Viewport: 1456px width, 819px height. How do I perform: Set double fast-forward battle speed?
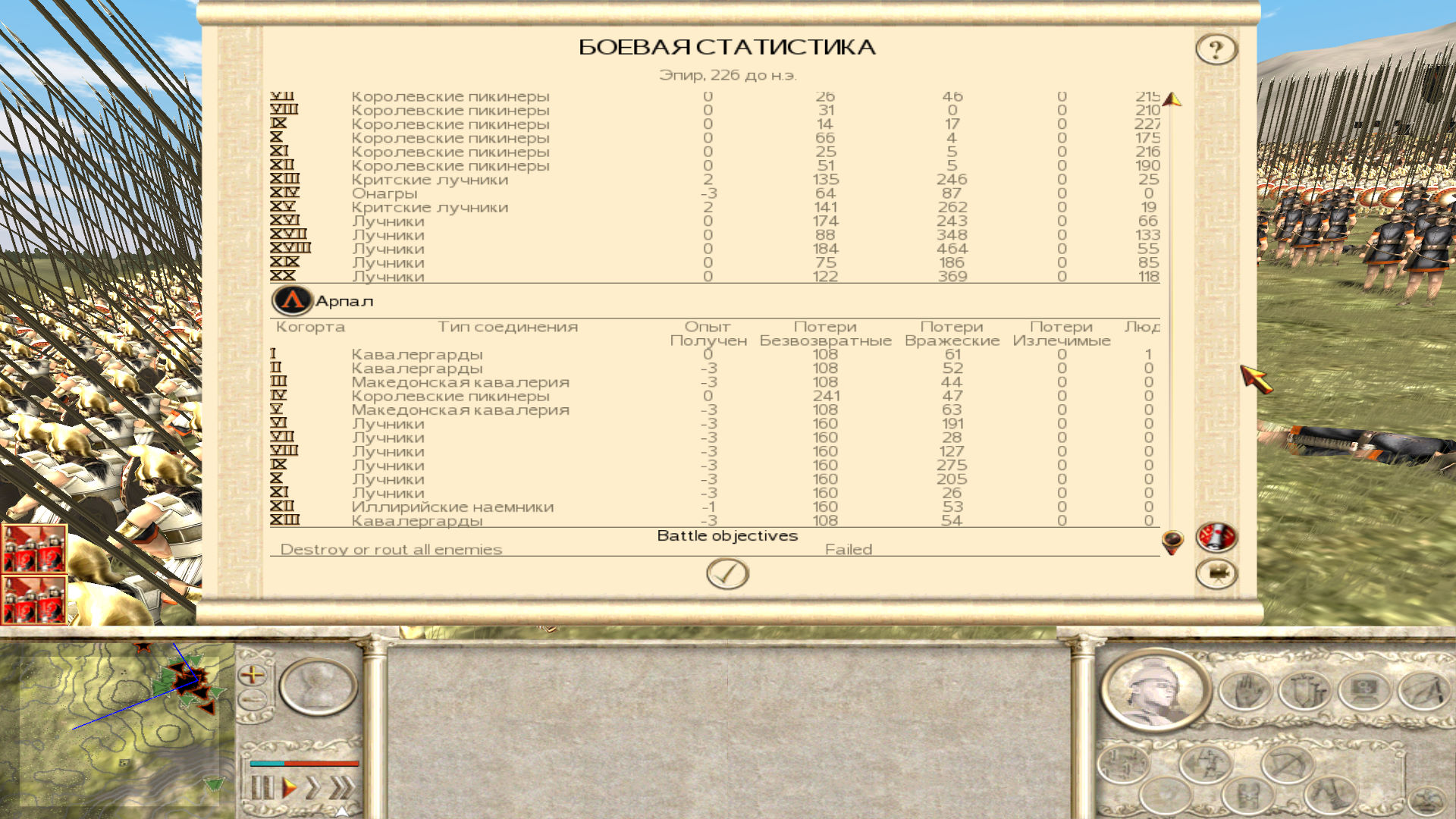(x=313, y=788)
